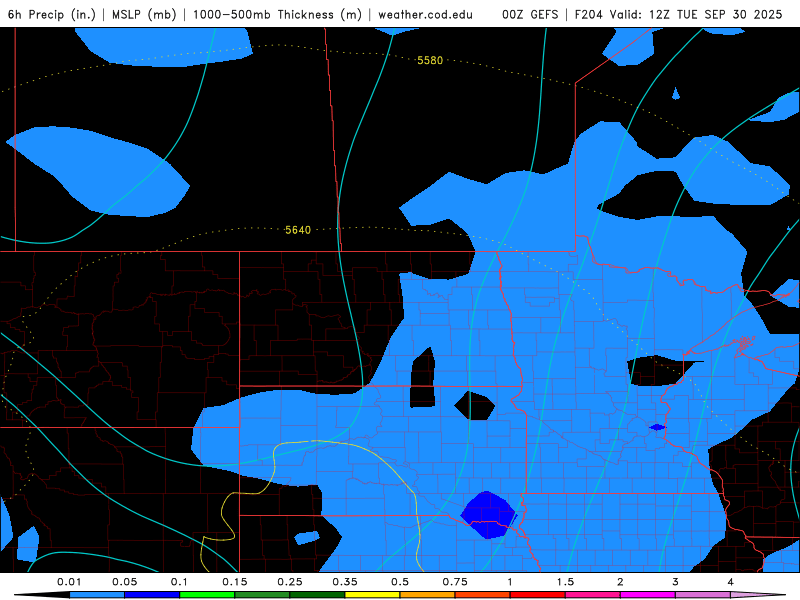Screen dimensions: 800x600
Task: Select the pink 1.5 legend swatch
Action: coord(593,595)
